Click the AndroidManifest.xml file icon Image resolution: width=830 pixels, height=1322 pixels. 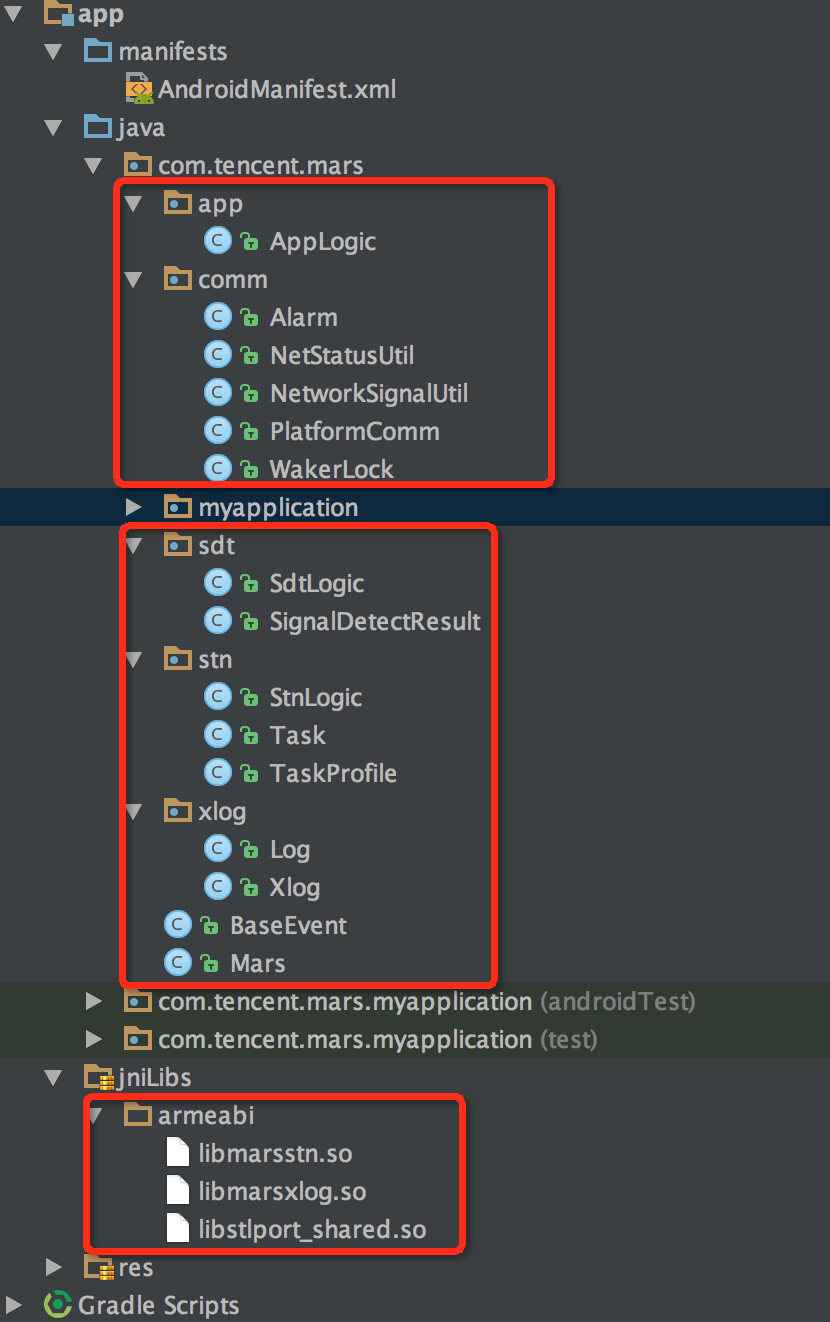pos(139,90)
